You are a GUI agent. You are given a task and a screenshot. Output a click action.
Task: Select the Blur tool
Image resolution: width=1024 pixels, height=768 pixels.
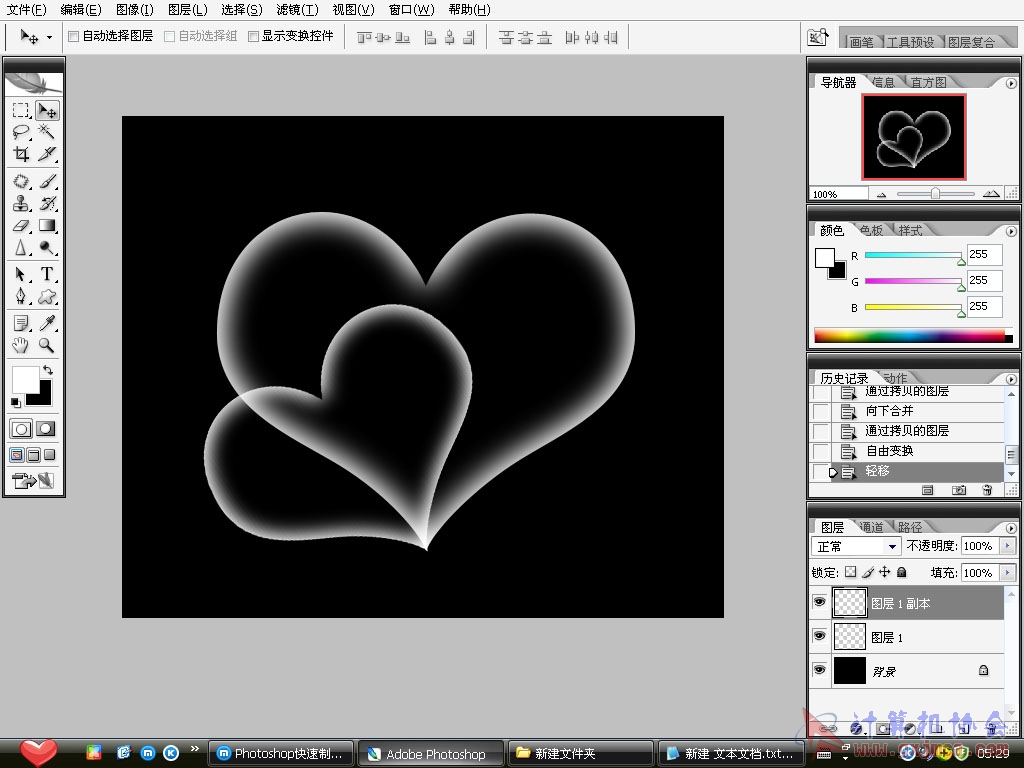(21, 248)
